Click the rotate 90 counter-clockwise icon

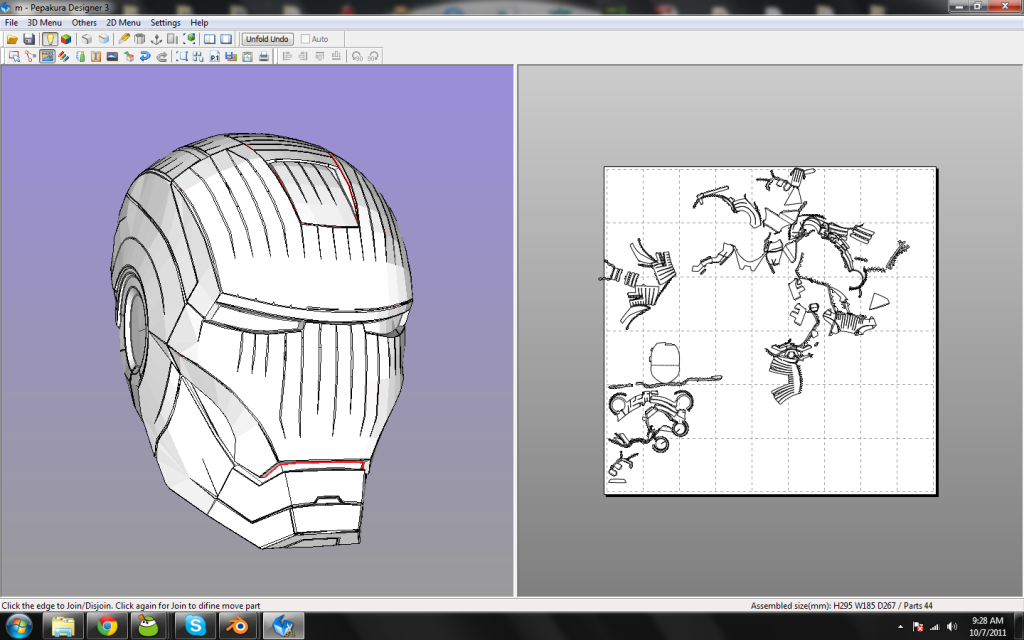(357, 56)
